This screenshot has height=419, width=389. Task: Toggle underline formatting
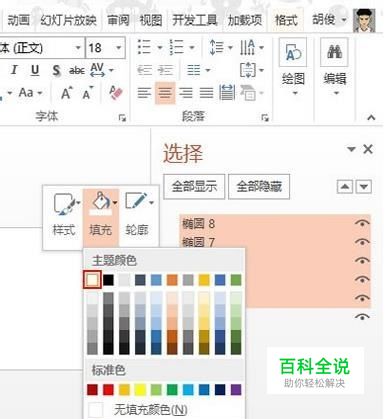tap(35, 70)
